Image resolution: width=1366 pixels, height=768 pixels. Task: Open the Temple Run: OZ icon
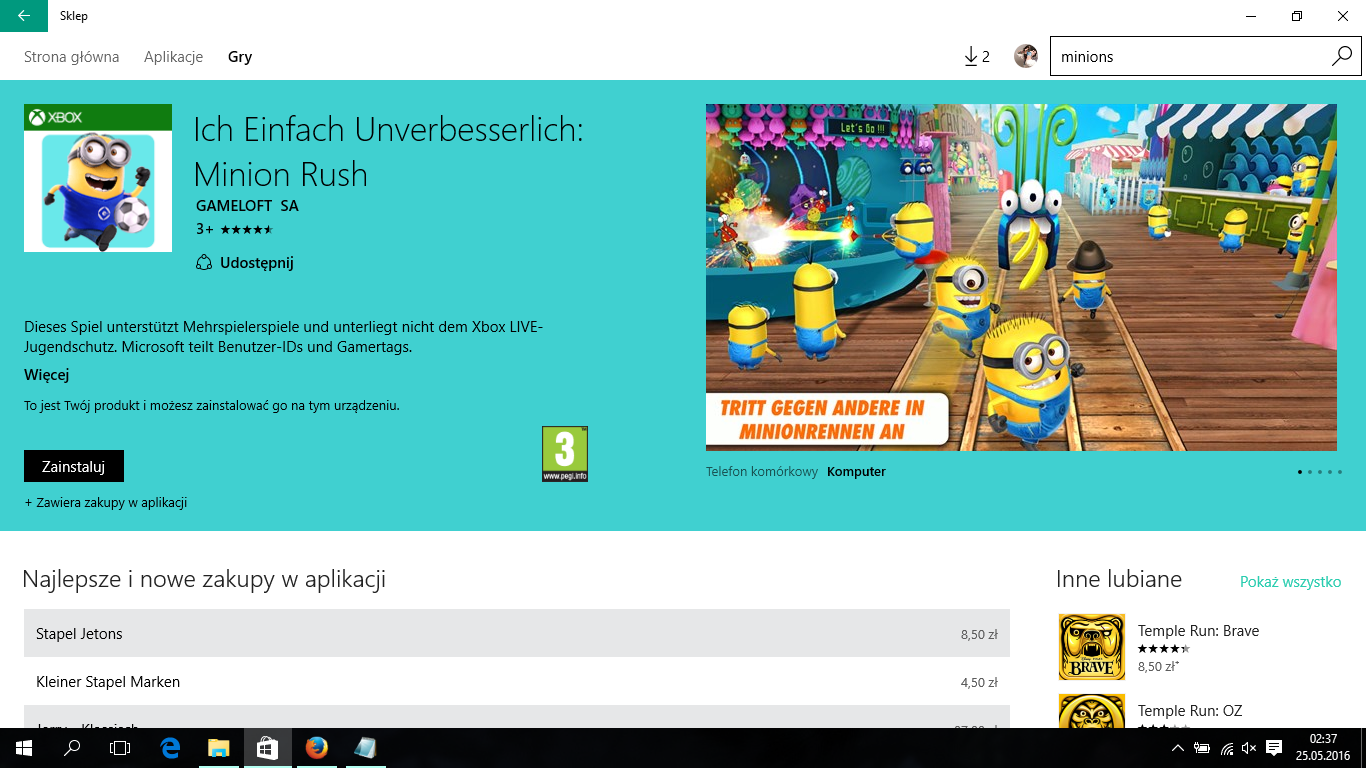click(1091, 711)
